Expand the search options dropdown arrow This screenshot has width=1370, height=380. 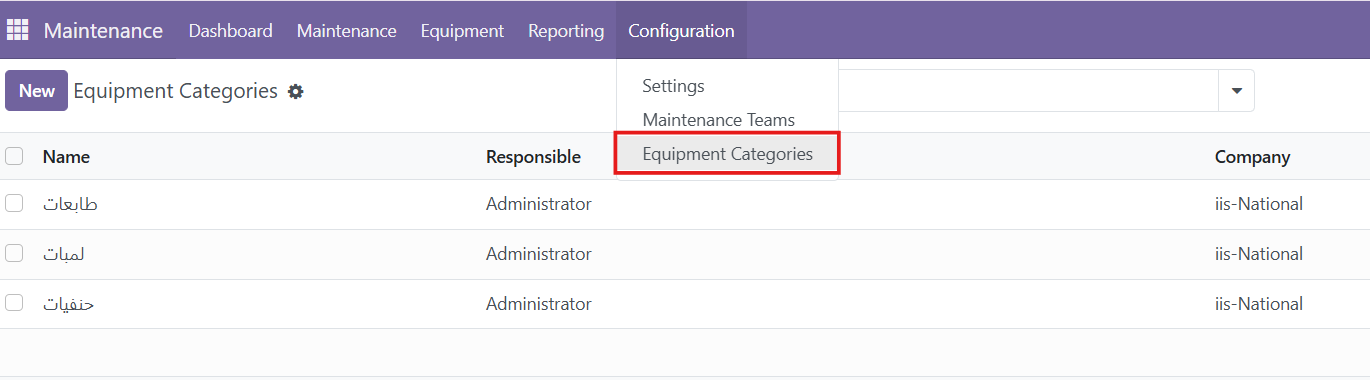(x=1236, y=91)
